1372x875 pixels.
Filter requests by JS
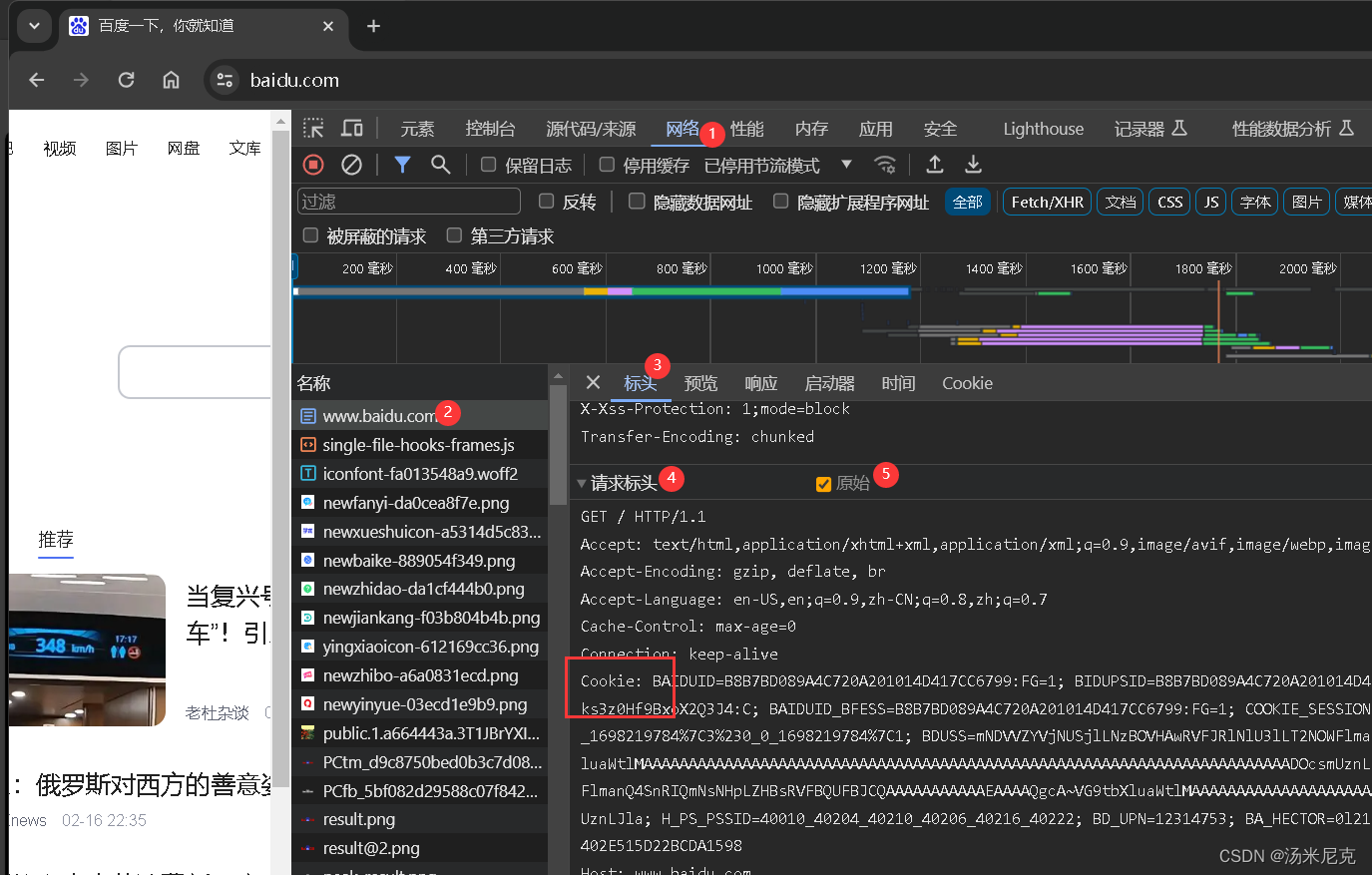[x=1210, y=202]
